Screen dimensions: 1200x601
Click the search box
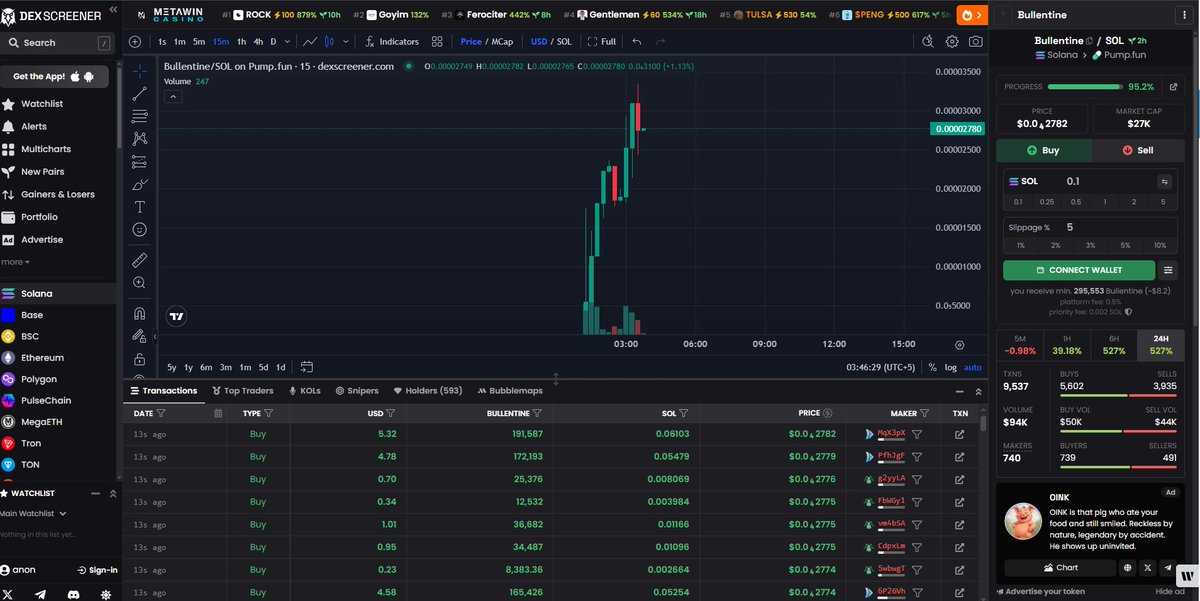[x=58, y=43]
